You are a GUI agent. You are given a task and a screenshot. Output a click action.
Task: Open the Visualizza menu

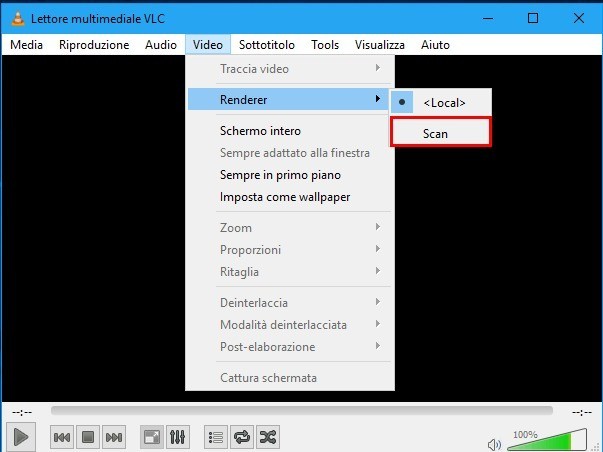point(380,45)
